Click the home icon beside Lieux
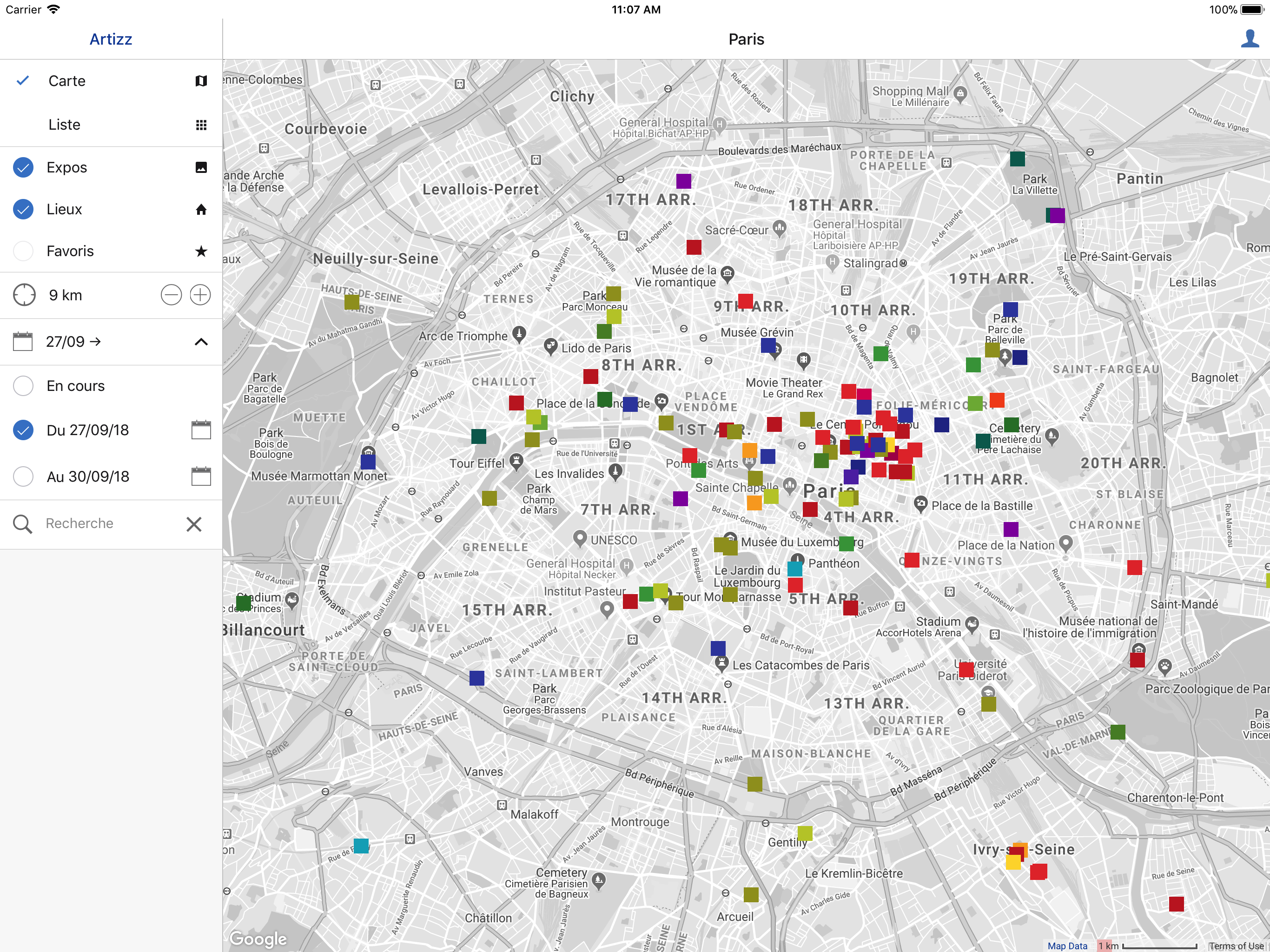Image resolution: width=1270 pixels, height=952 pixels. 201,210
